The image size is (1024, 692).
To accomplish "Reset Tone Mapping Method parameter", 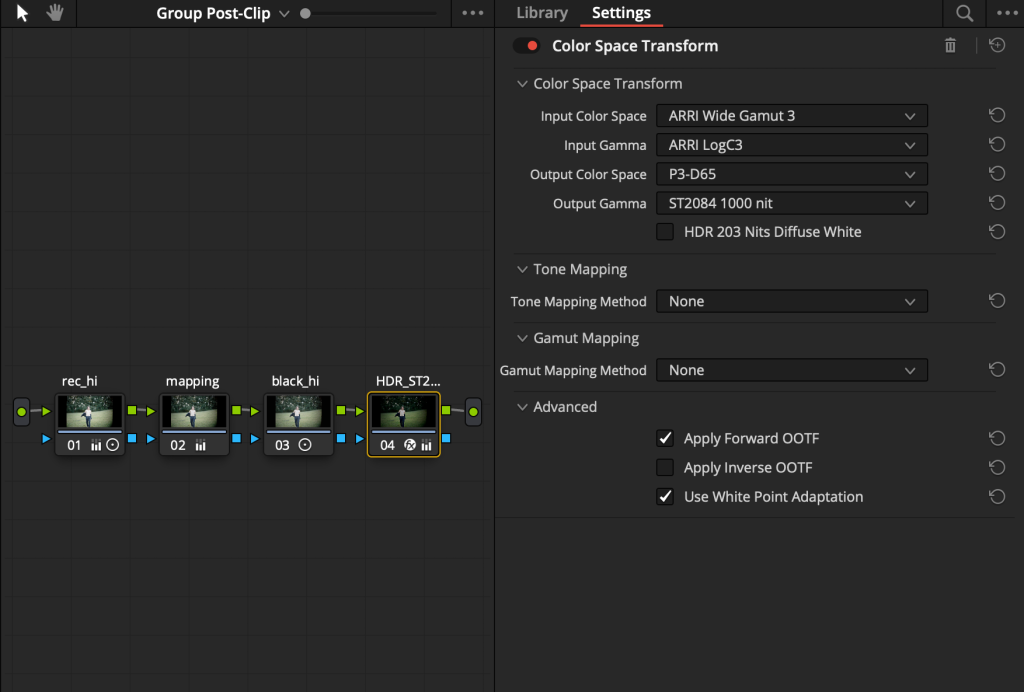I will tap(997, 301).
